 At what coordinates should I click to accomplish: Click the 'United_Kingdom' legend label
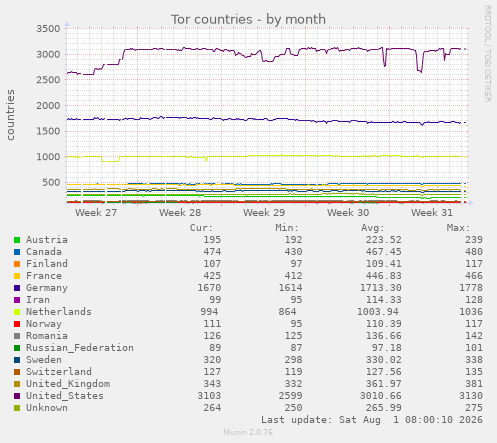(x=68, y=384)
